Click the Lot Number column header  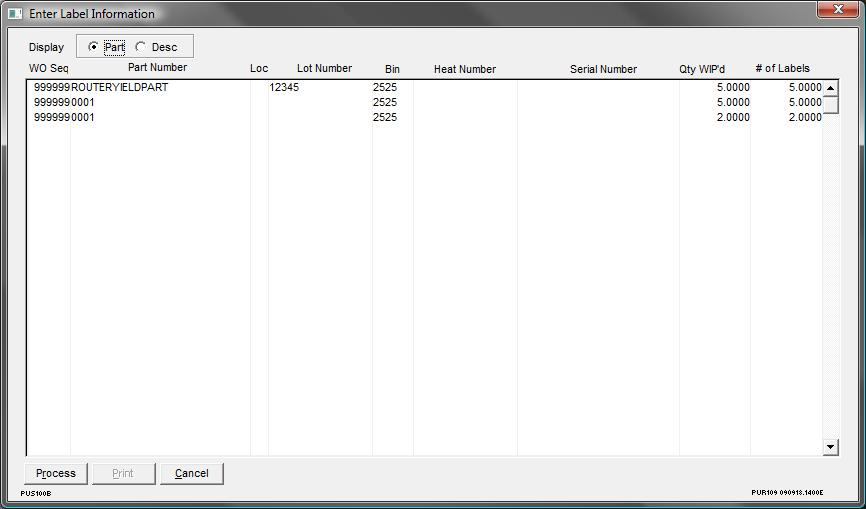(324, 68)
